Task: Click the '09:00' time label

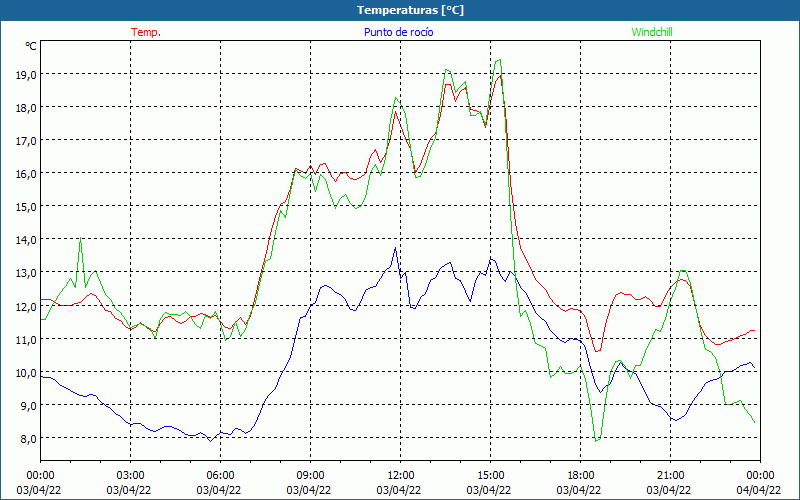Action: [x=310, y=476]
